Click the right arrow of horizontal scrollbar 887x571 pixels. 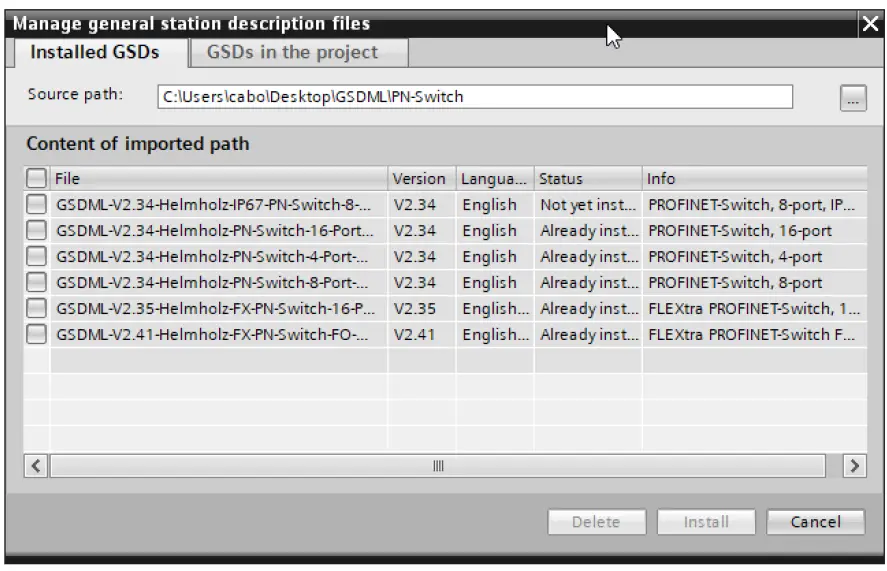[854, 466]
